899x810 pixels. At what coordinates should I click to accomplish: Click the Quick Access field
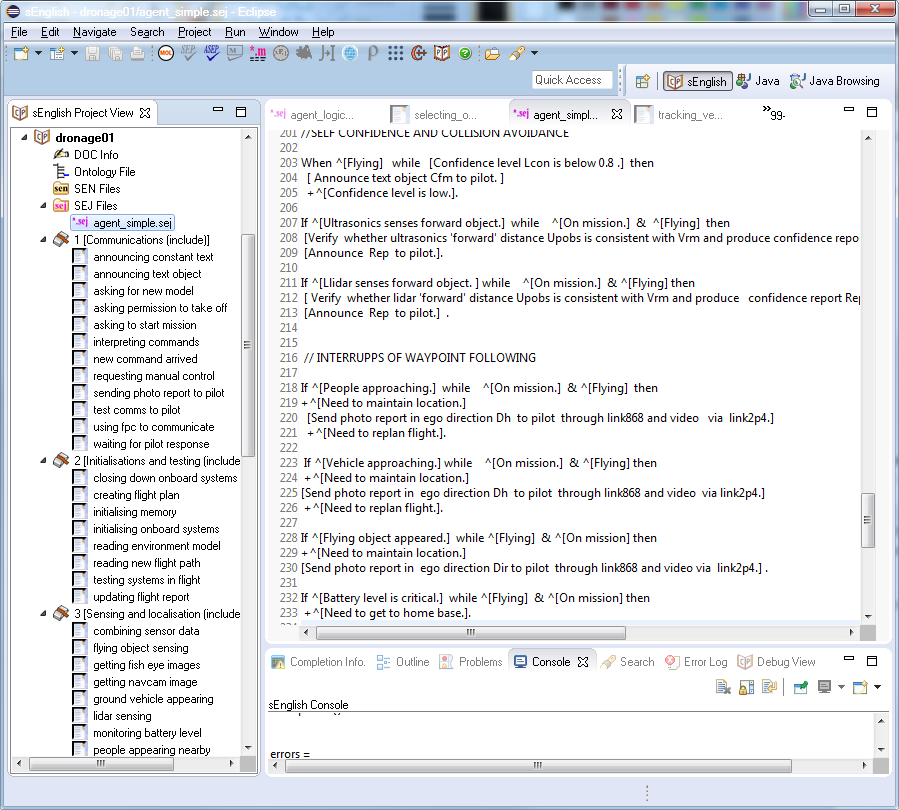(x=570, y=79)
